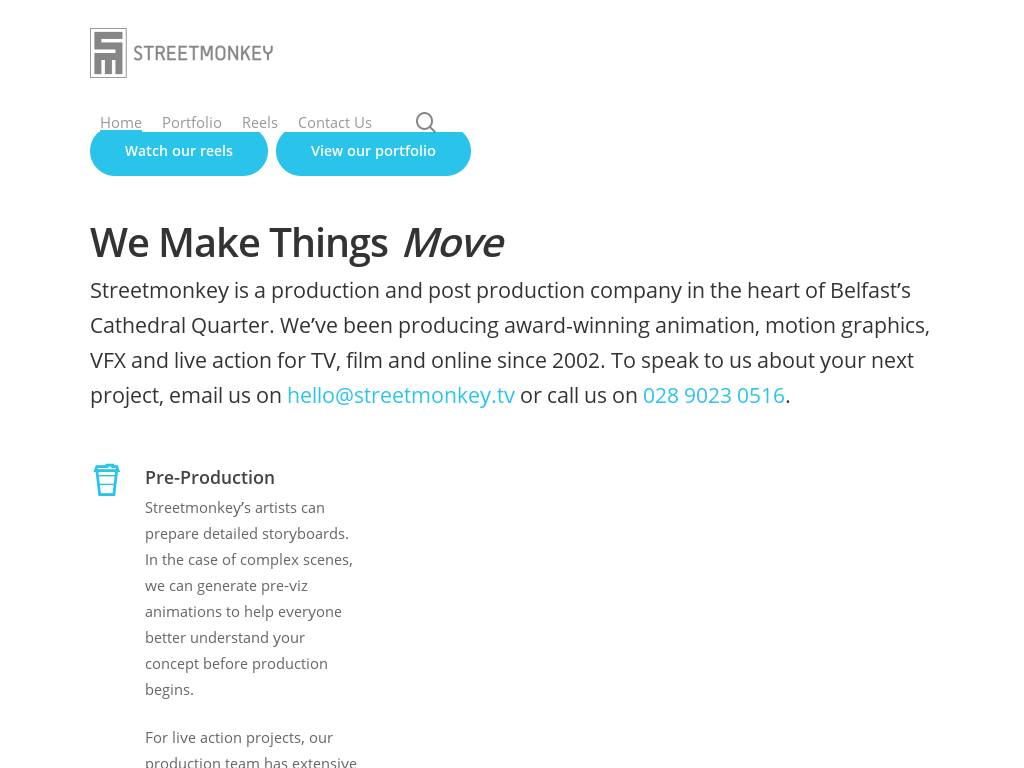The width and height of the screenshot is (1024, 768).
Task: Click the Streetmonkey square logo icon
Action: coord(108,53)
